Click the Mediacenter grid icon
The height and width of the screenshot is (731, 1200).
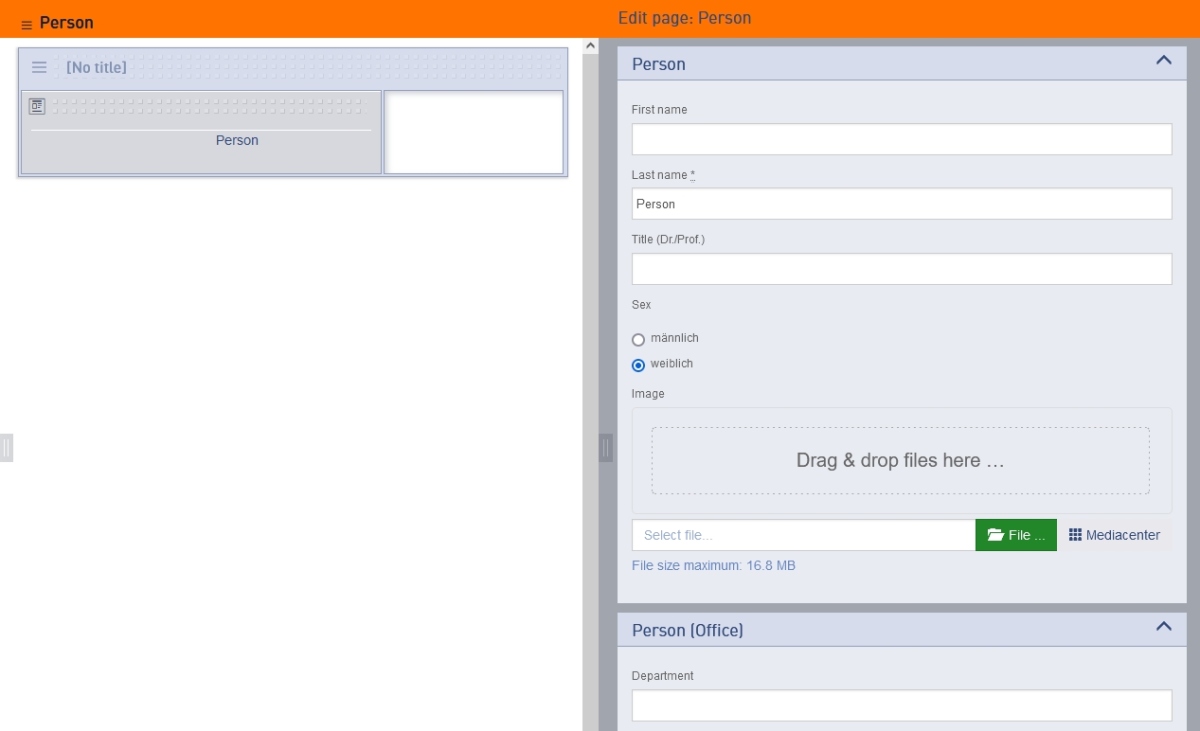point(1075,535)
